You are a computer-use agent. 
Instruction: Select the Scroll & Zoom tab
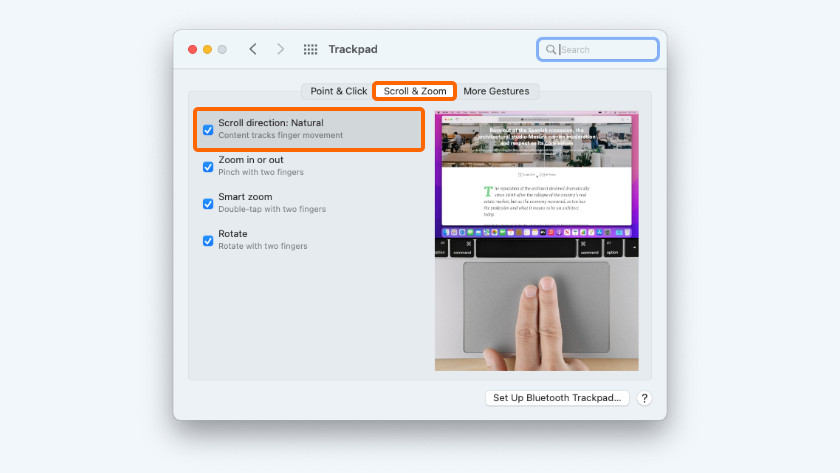click(x=415, y=91)
